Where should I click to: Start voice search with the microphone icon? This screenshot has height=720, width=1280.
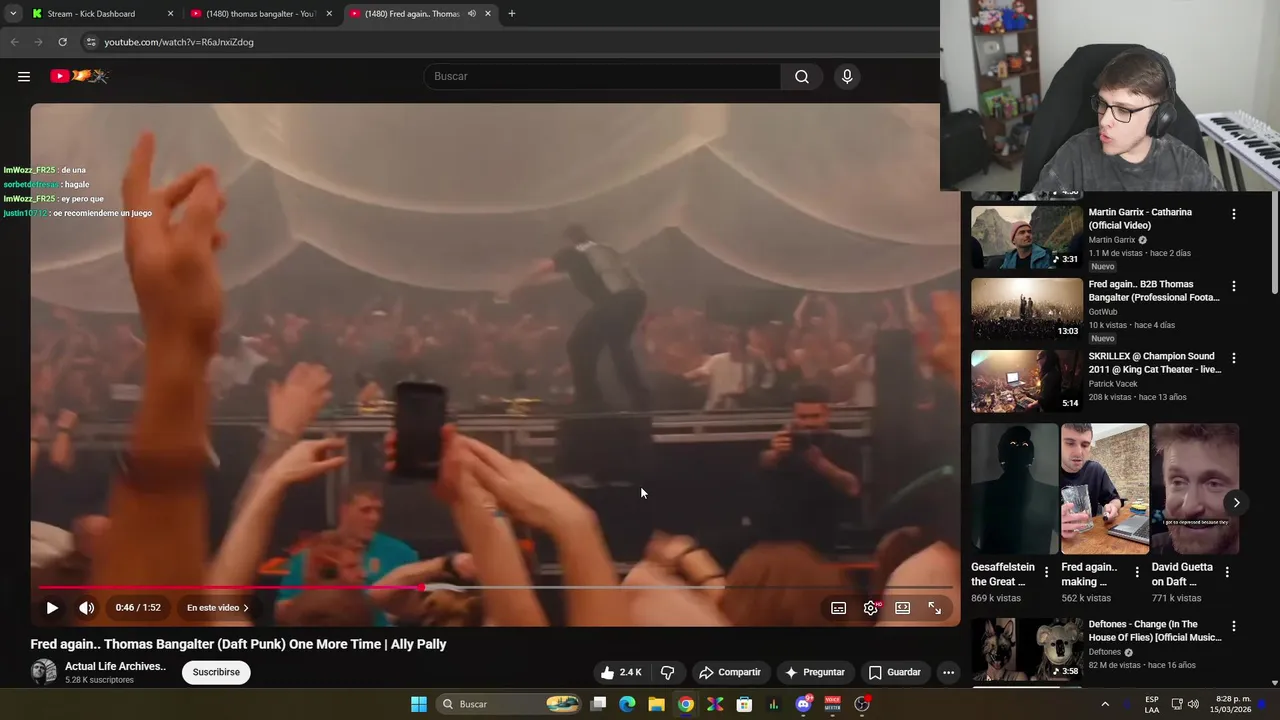pos(847,76)
